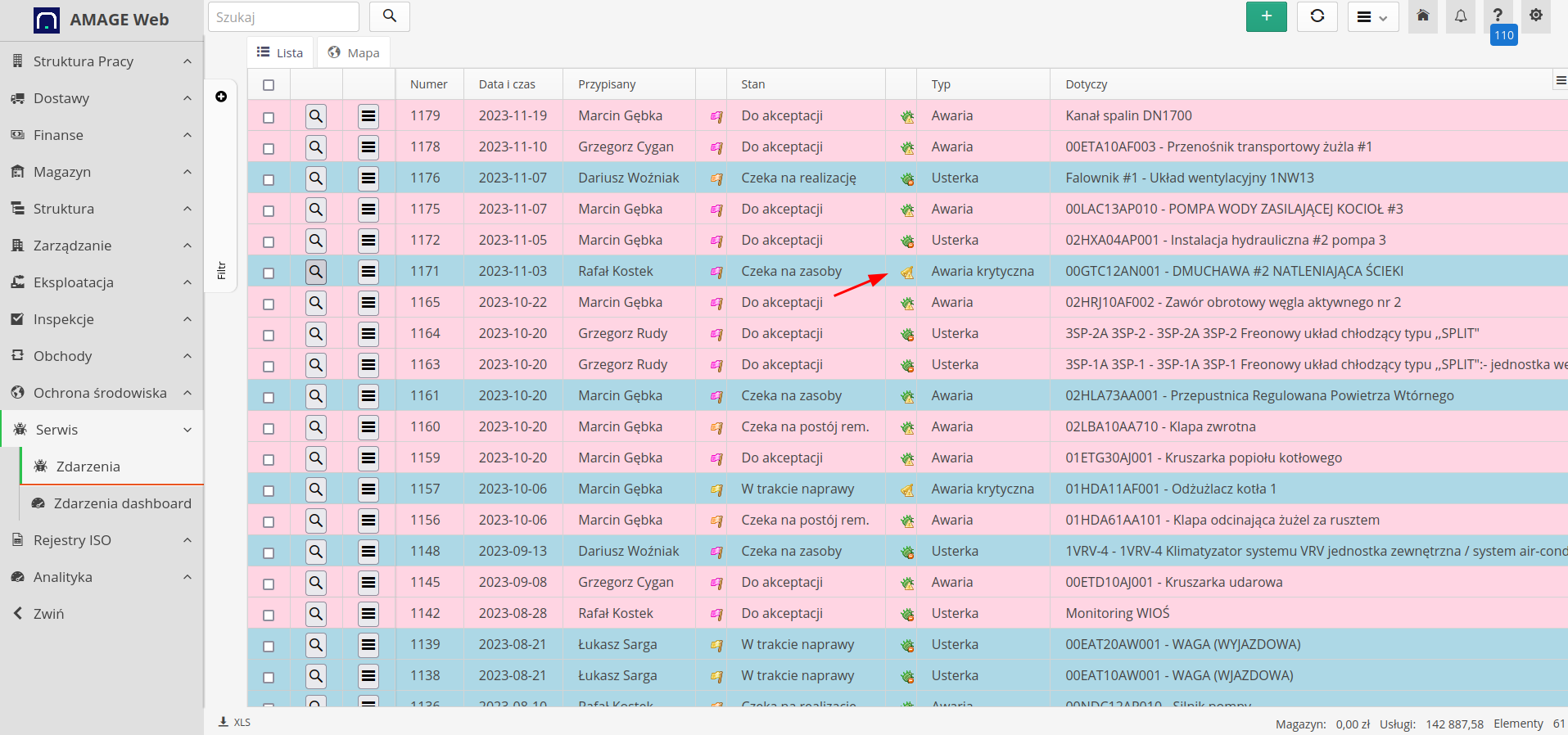Export the list using XLS link
This screenshot has width=1568, height=735.
tap(235, 722)
